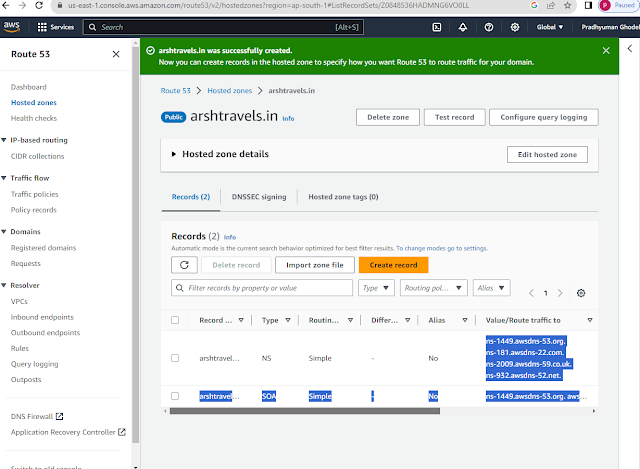Sort by Routing policy column arrow
This screenshot has height=469, width=640.
pos(350,320)
